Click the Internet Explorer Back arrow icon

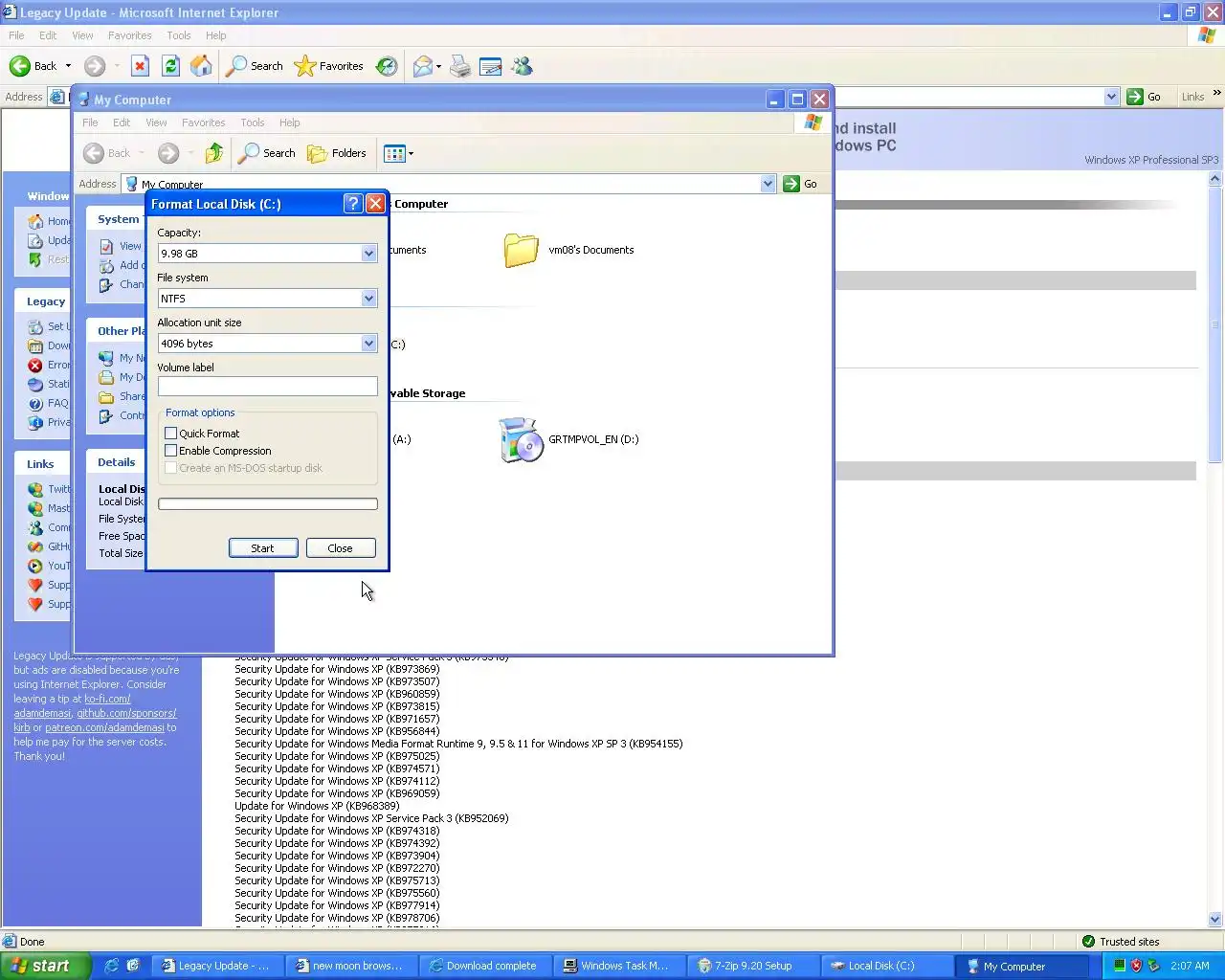[20, 66]
